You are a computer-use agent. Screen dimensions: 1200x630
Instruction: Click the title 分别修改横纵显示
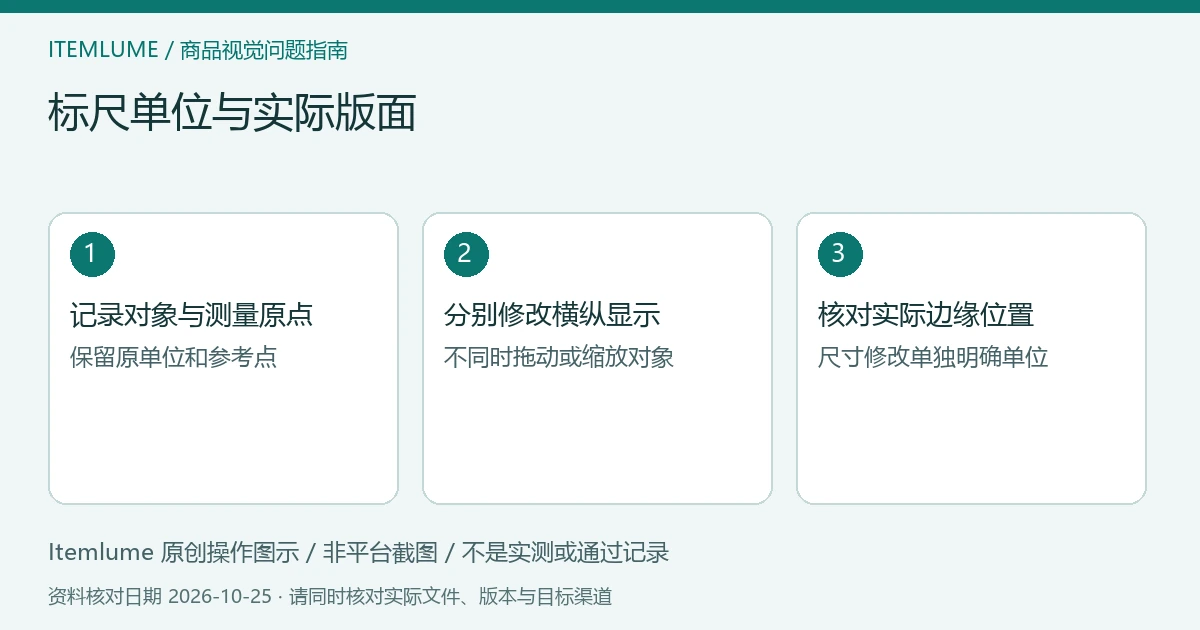552,315
